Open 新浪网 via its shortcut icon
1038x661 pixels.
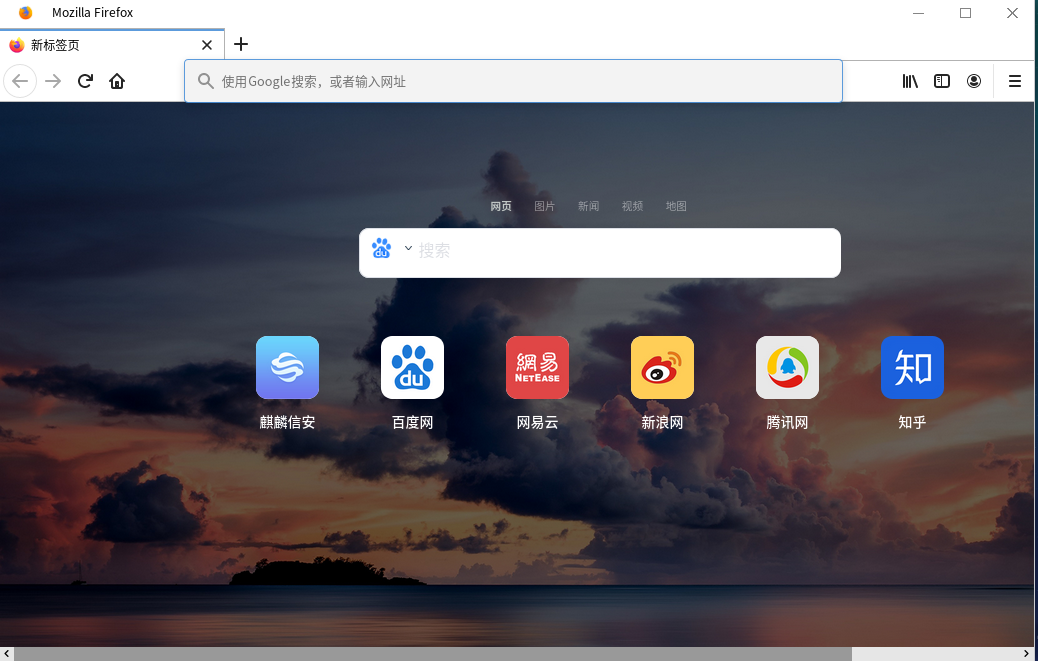(x=662, y=367)
